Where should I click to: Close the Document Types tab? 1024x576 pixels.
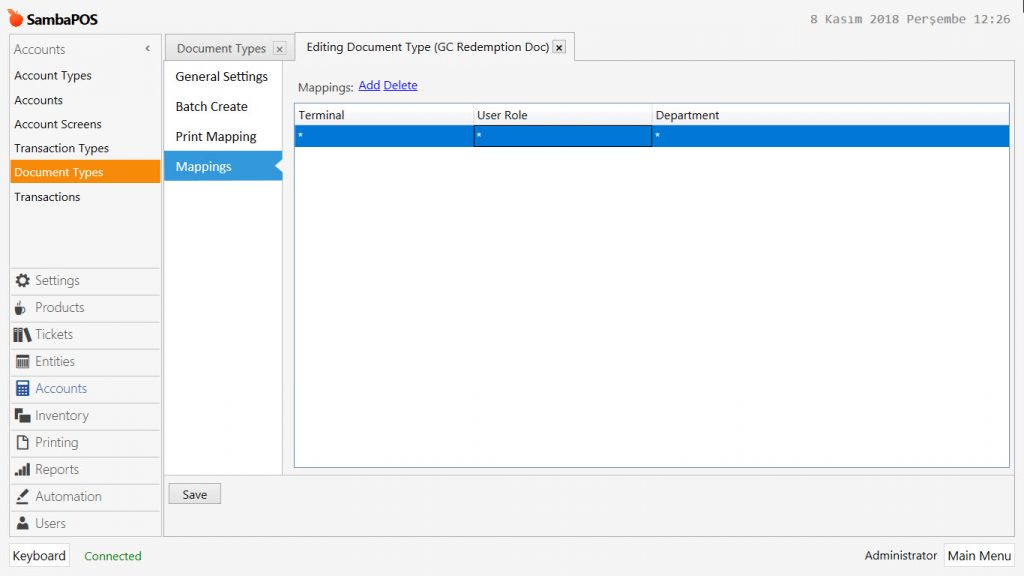279,49
